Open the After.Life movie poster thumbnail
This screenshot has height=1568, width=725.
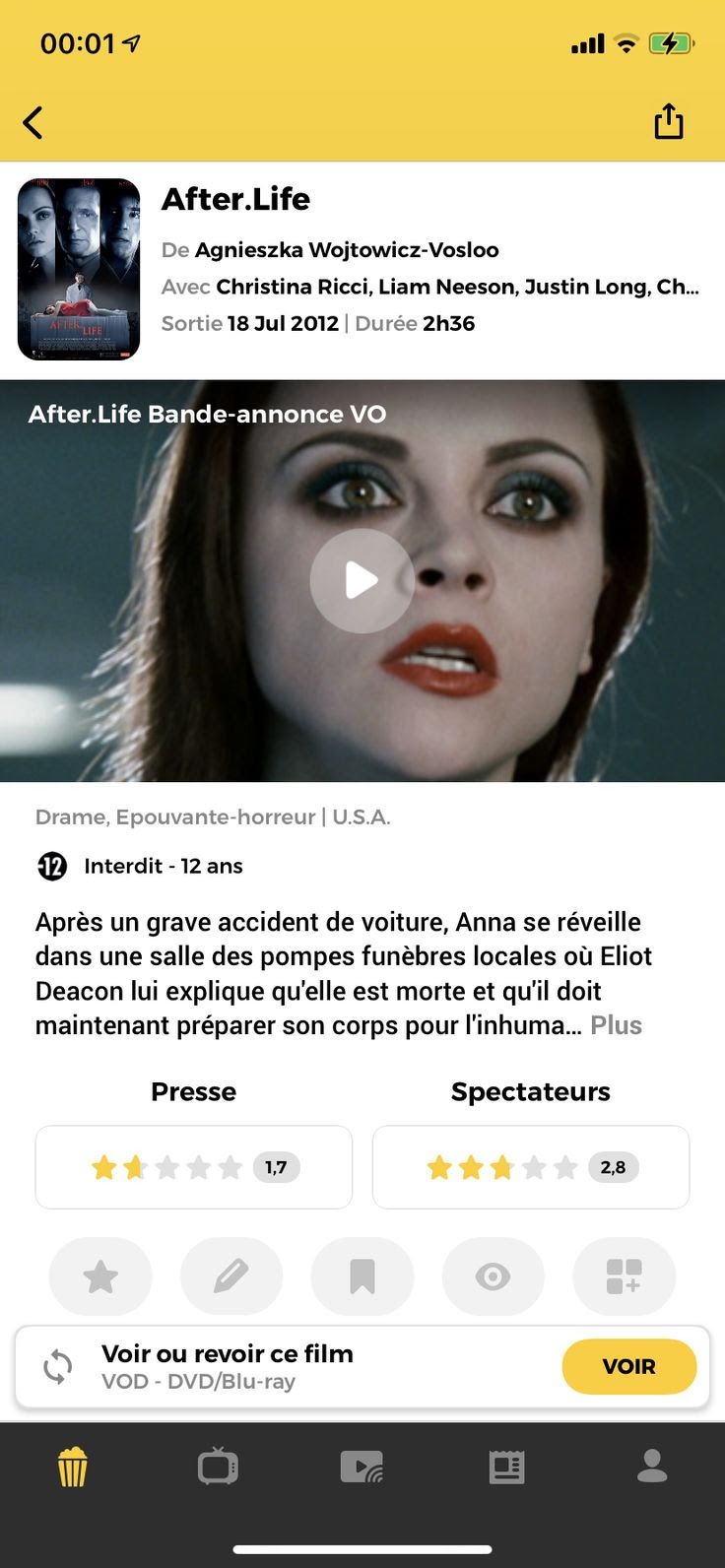click(79, 269)
